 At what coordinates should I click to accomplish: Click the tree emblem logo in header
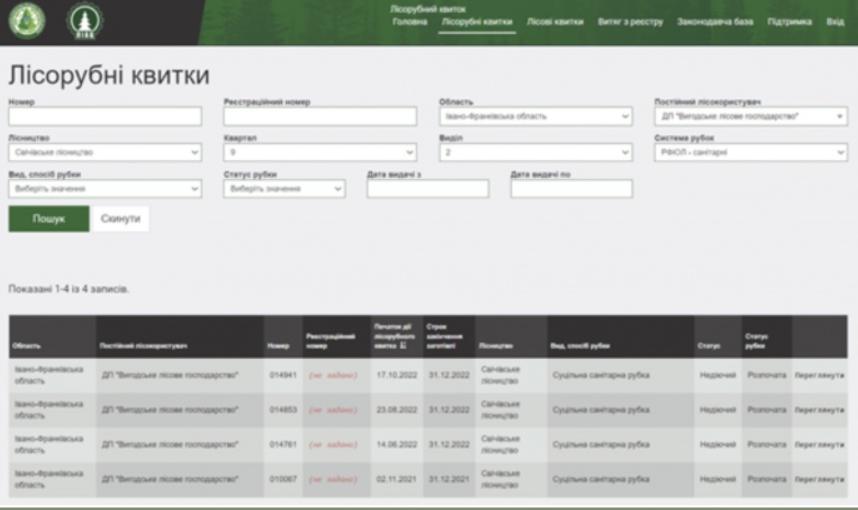click(84, 22)
